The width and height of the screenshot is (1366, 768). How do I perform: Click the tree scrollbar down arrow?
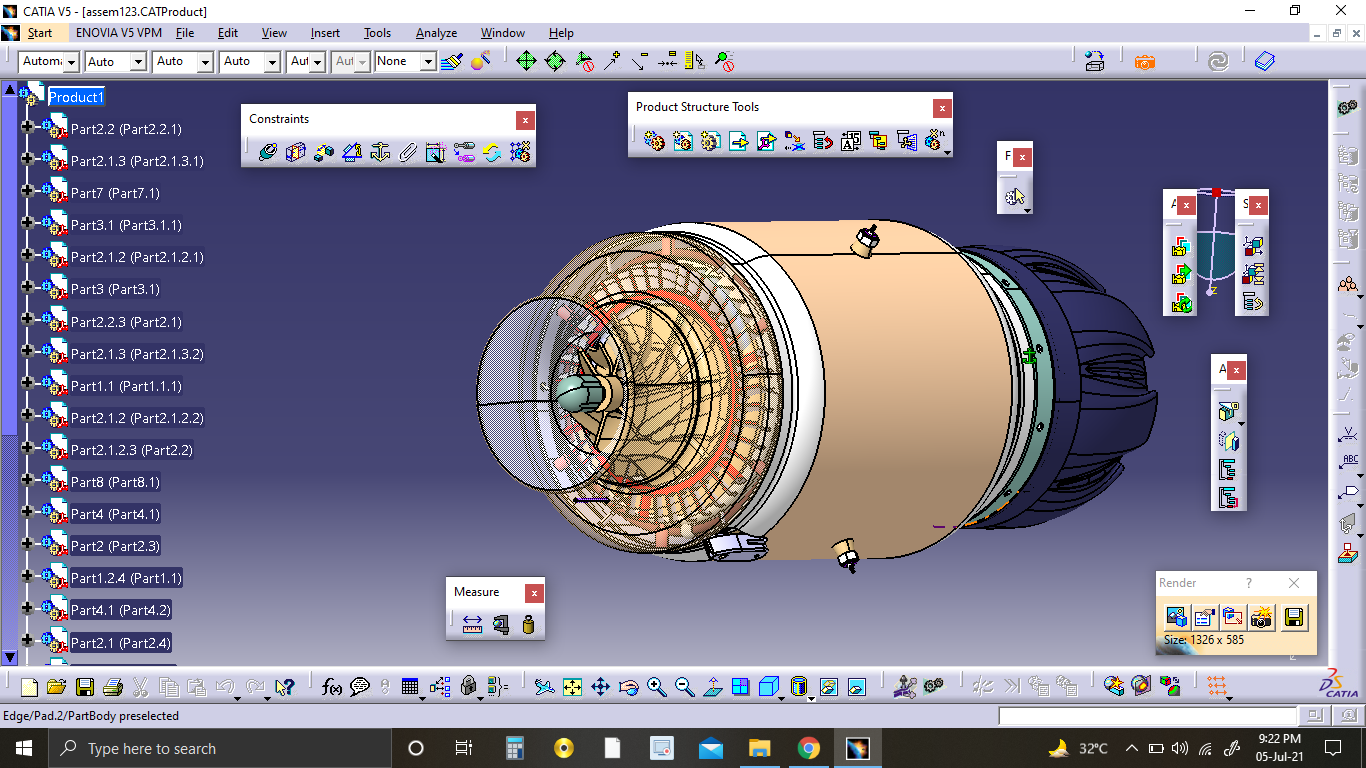[10, 657]
